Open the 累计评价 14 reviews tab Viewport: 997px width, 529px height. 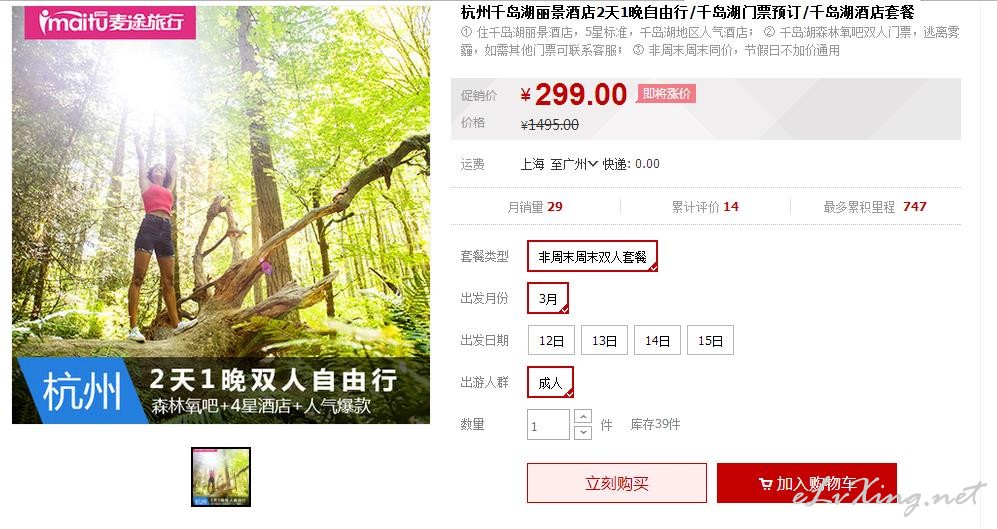coord(705,207)
